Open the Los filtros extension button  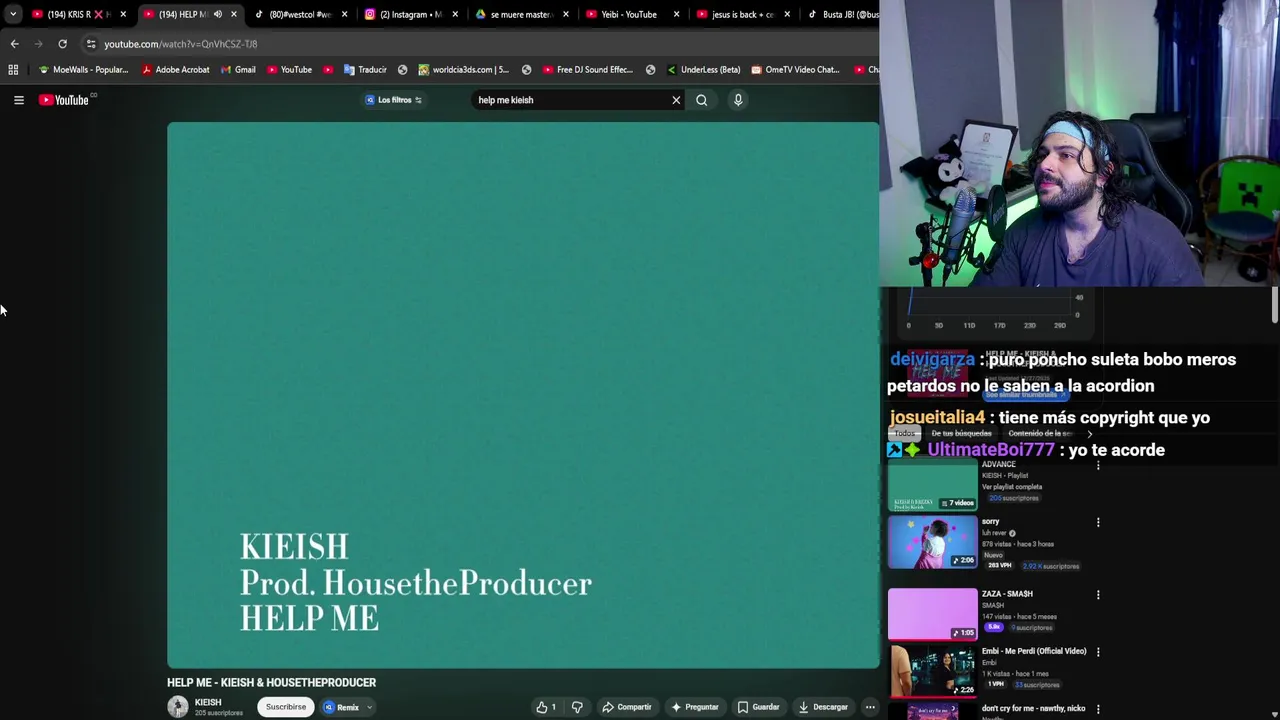[394, 100]
